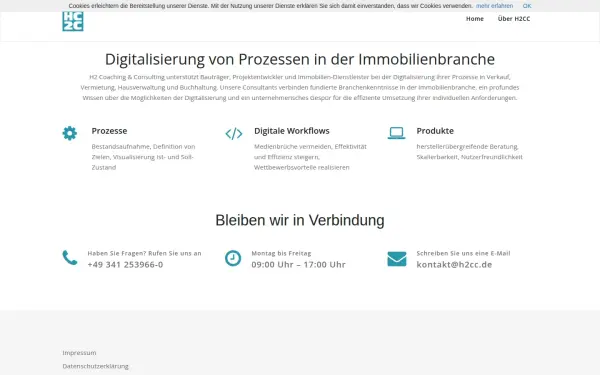Click the main heading 'Digitalisierung von Prozessen in der Immobilienbranche'
Image resolution: width=600 pixels, height=375 pixels.
(300, 59)
